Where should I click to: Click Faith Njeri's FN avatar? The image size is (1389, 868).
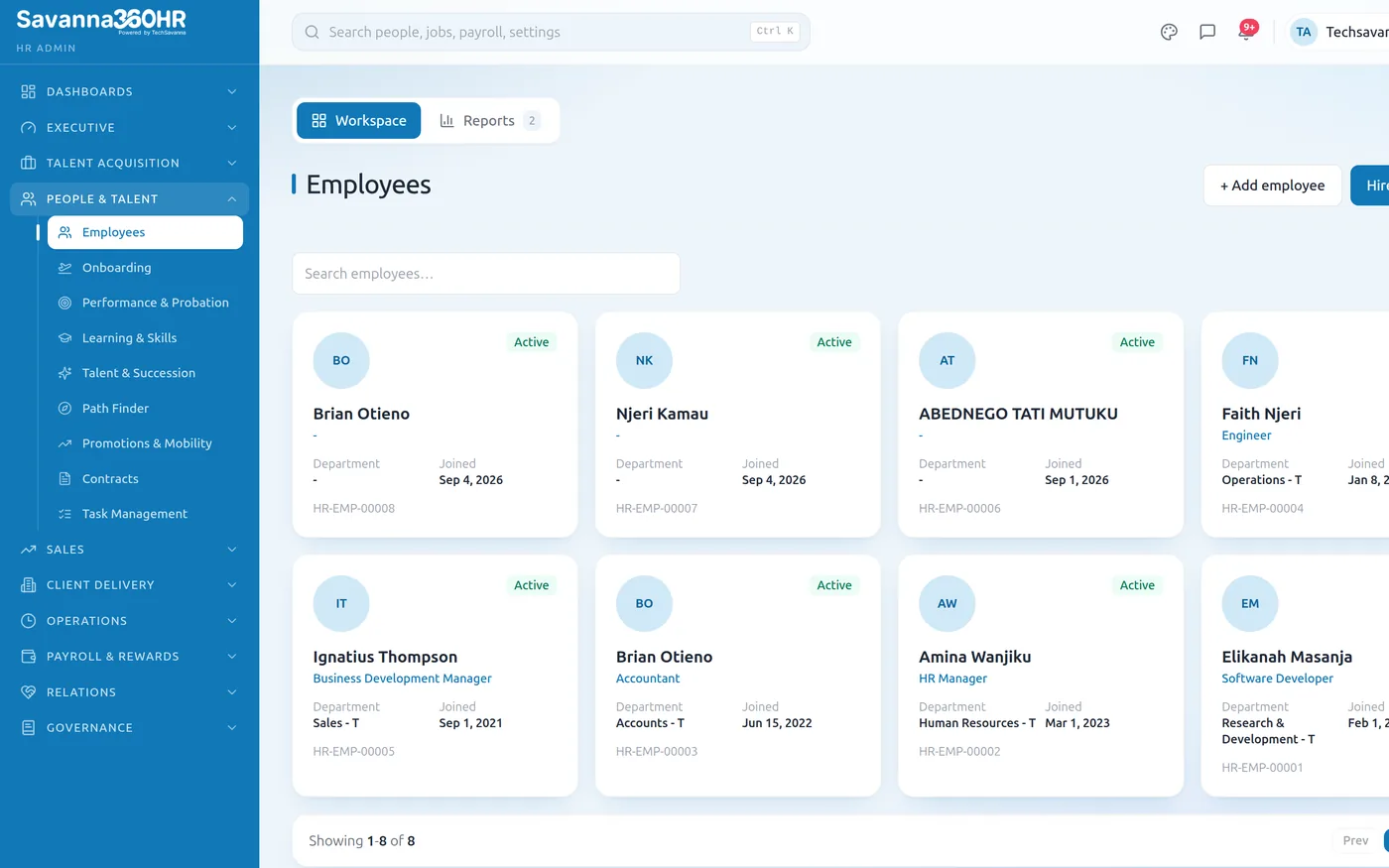tap(1250, 360)
